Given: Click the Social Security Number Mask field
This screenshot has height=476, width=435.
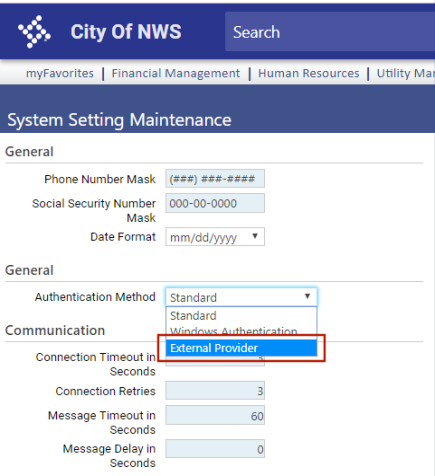Looking at the screenshot, I should pos(215,203).
